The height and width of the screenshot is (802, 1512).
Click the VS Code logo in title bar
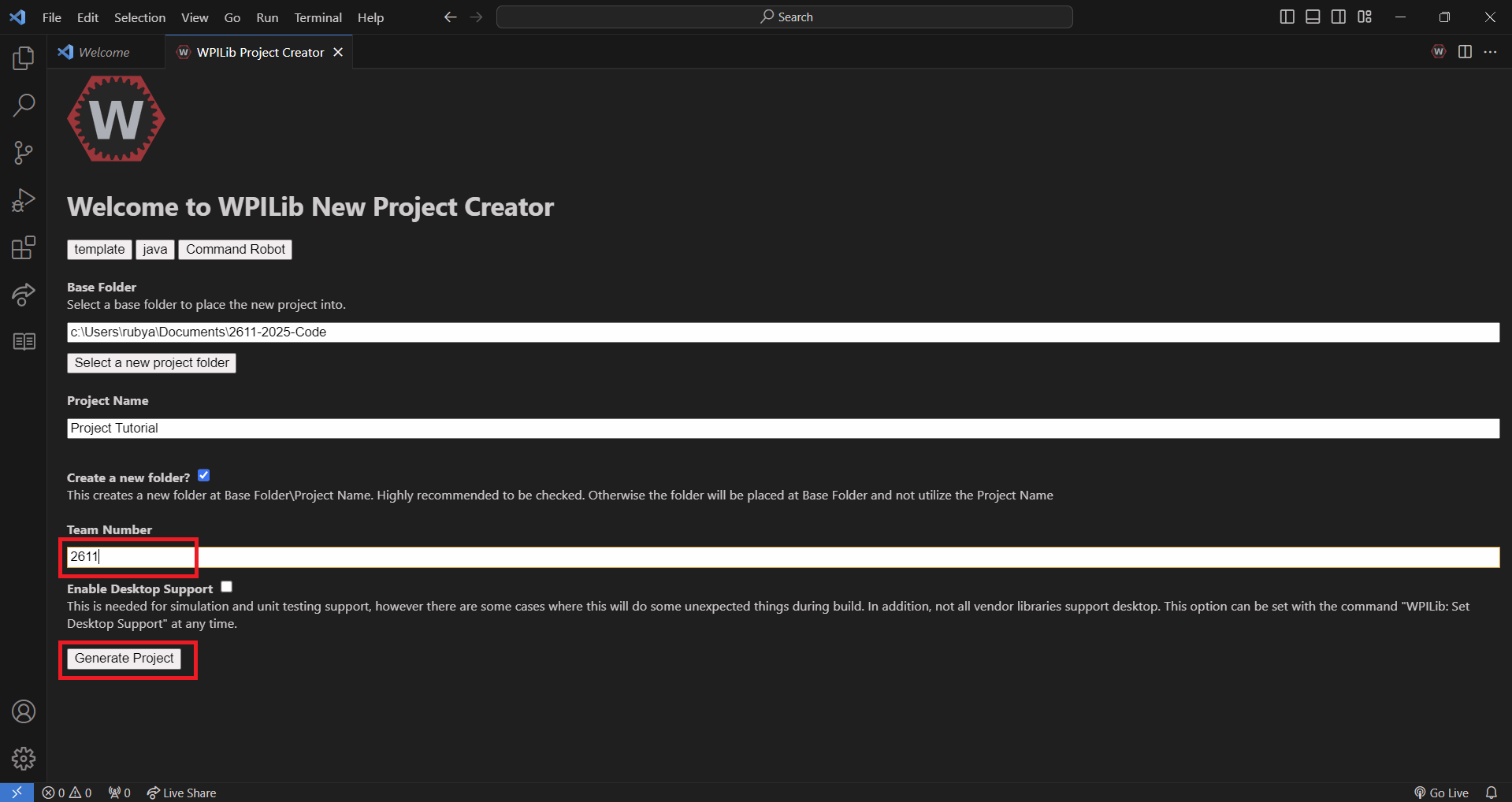point(17,17)
